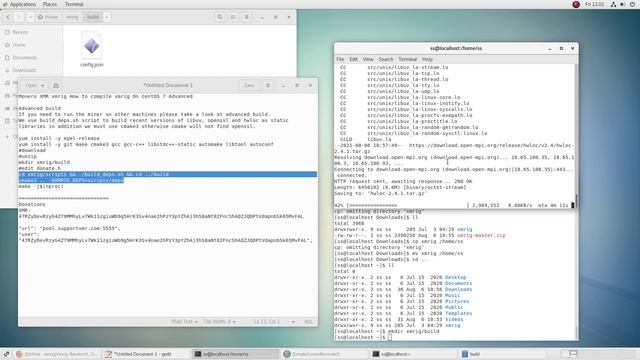
Task: Click the red recorder icon in top panel
Action: 576,4
